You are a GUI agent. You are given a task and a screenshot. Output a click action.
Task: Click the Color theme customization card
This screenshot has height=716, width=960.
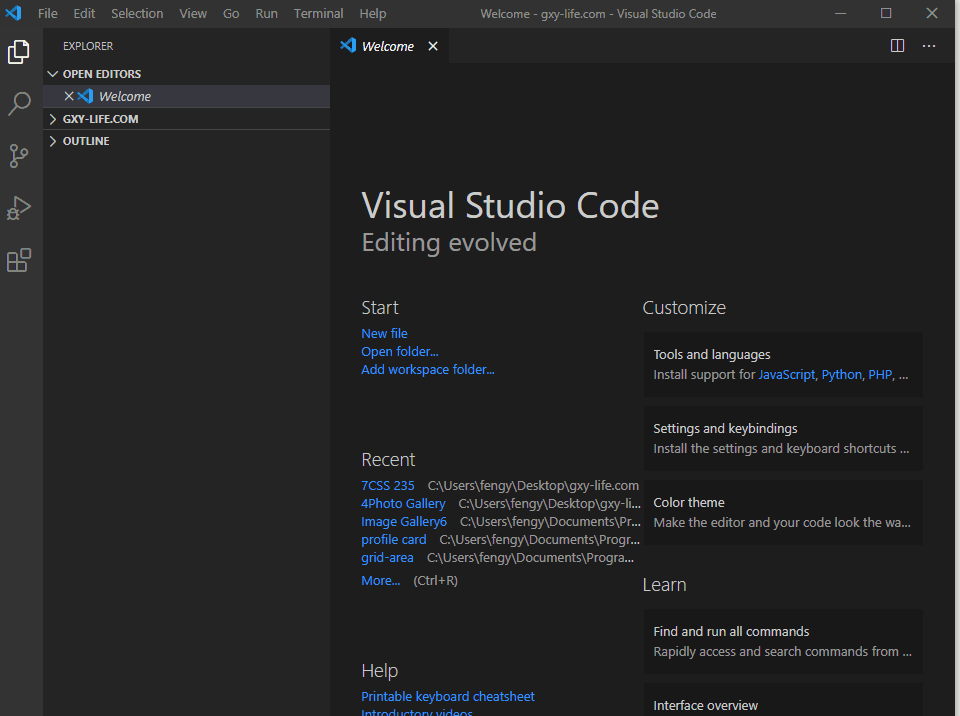click(782, 512)
